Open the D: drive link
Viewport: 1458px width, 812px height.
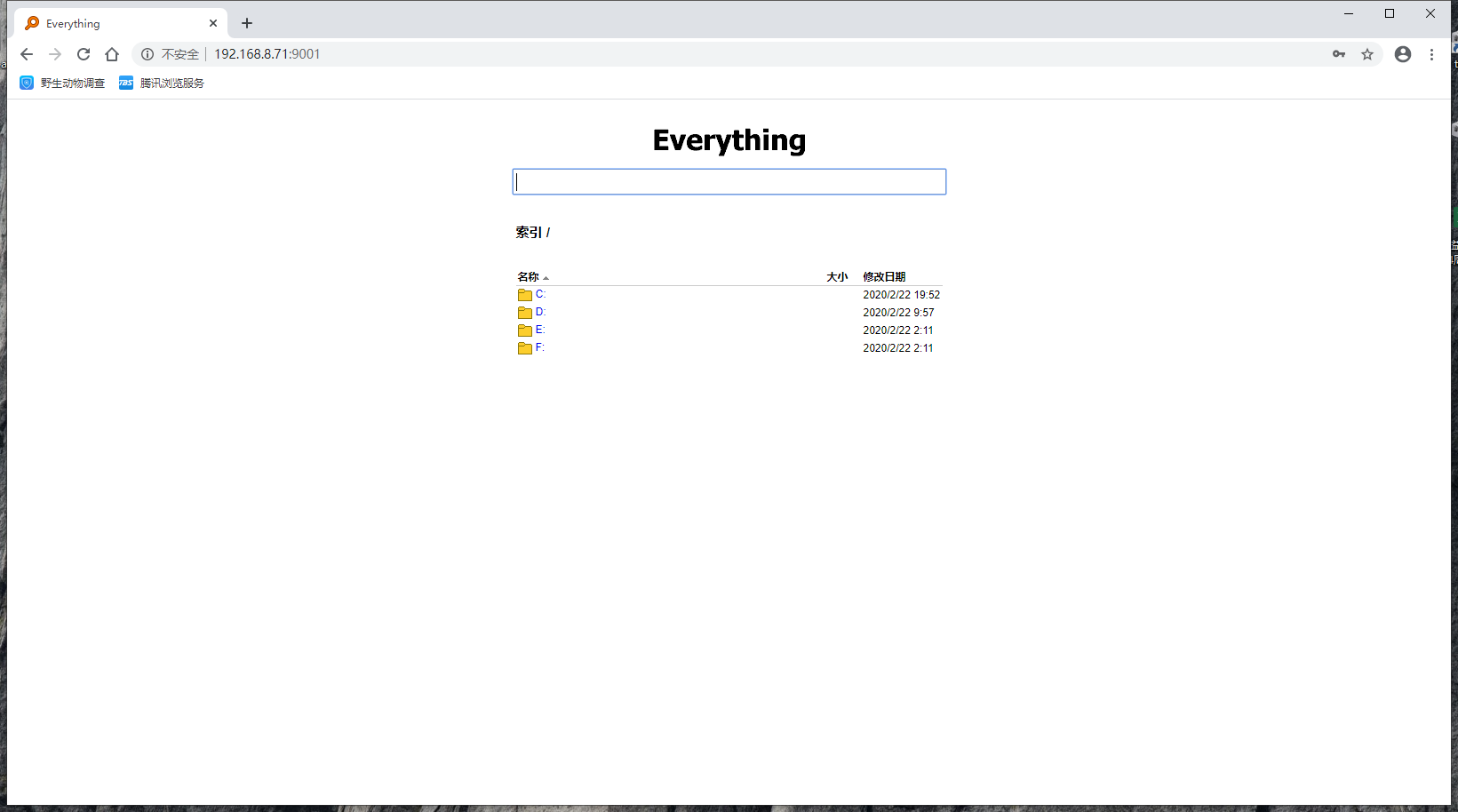540,312
